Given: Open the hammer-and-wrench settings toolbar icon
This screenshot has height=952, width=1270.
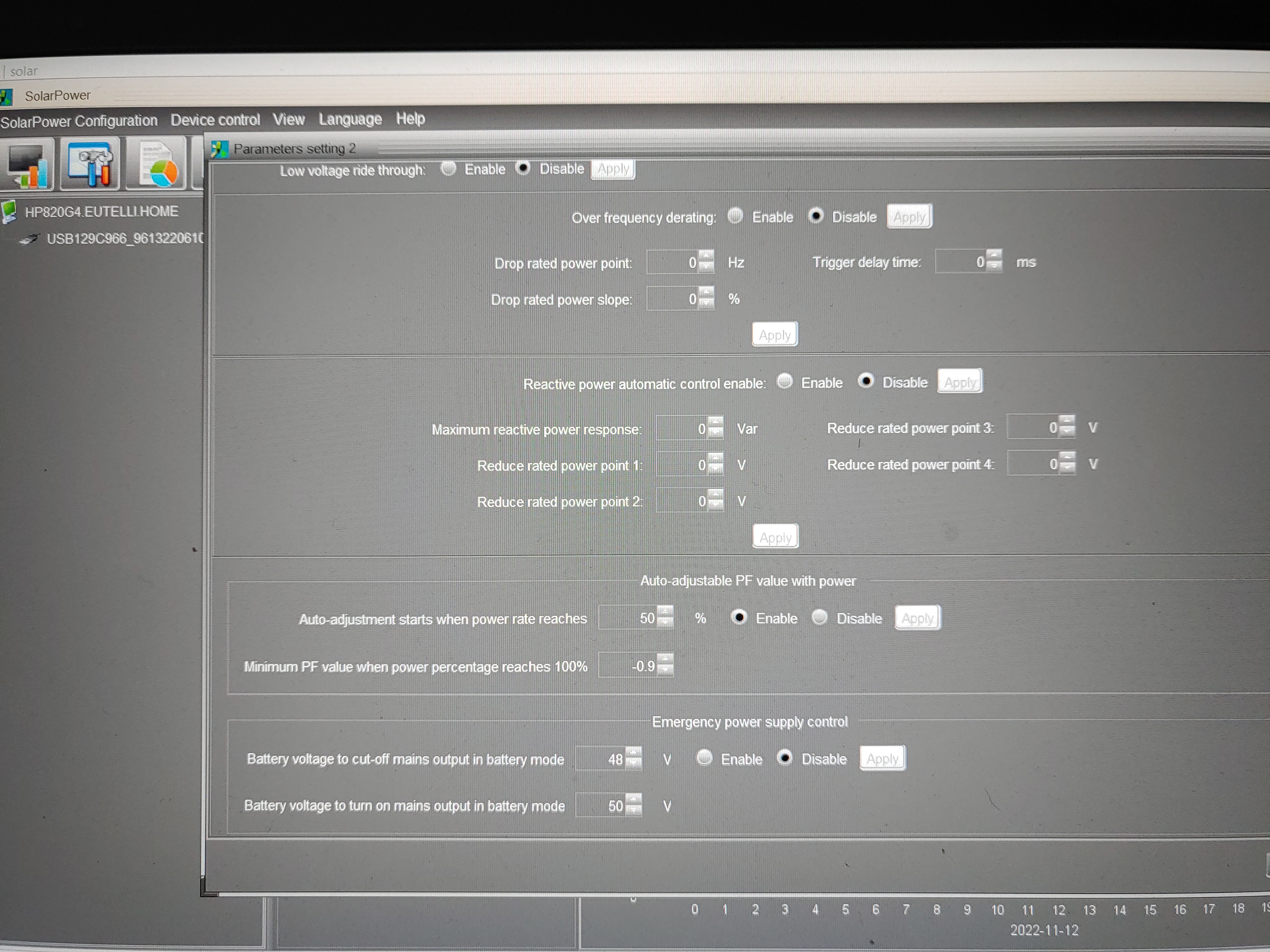Looking at the screenshot, I should pos(91,165).
